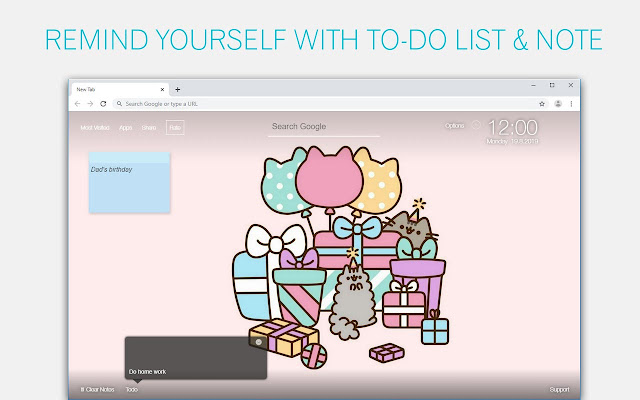Toggle the Todo panel in the bottom bar
Image resolution: width=640 pixels, height=400 pixels.
click(x=131, y=390)
